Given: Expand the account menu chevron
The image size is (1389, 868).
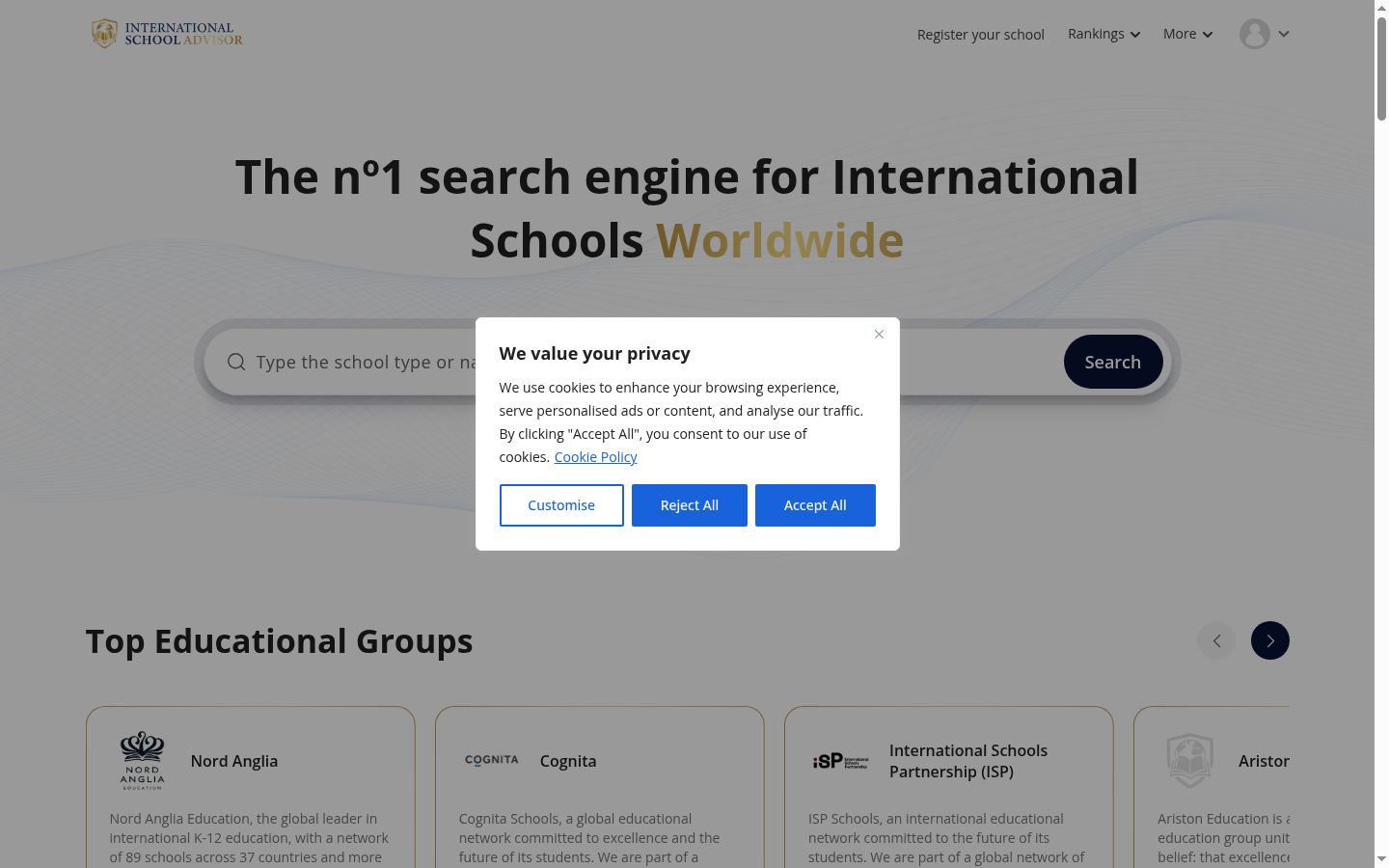Looking at the screenshot, I should pos(1284,34).
